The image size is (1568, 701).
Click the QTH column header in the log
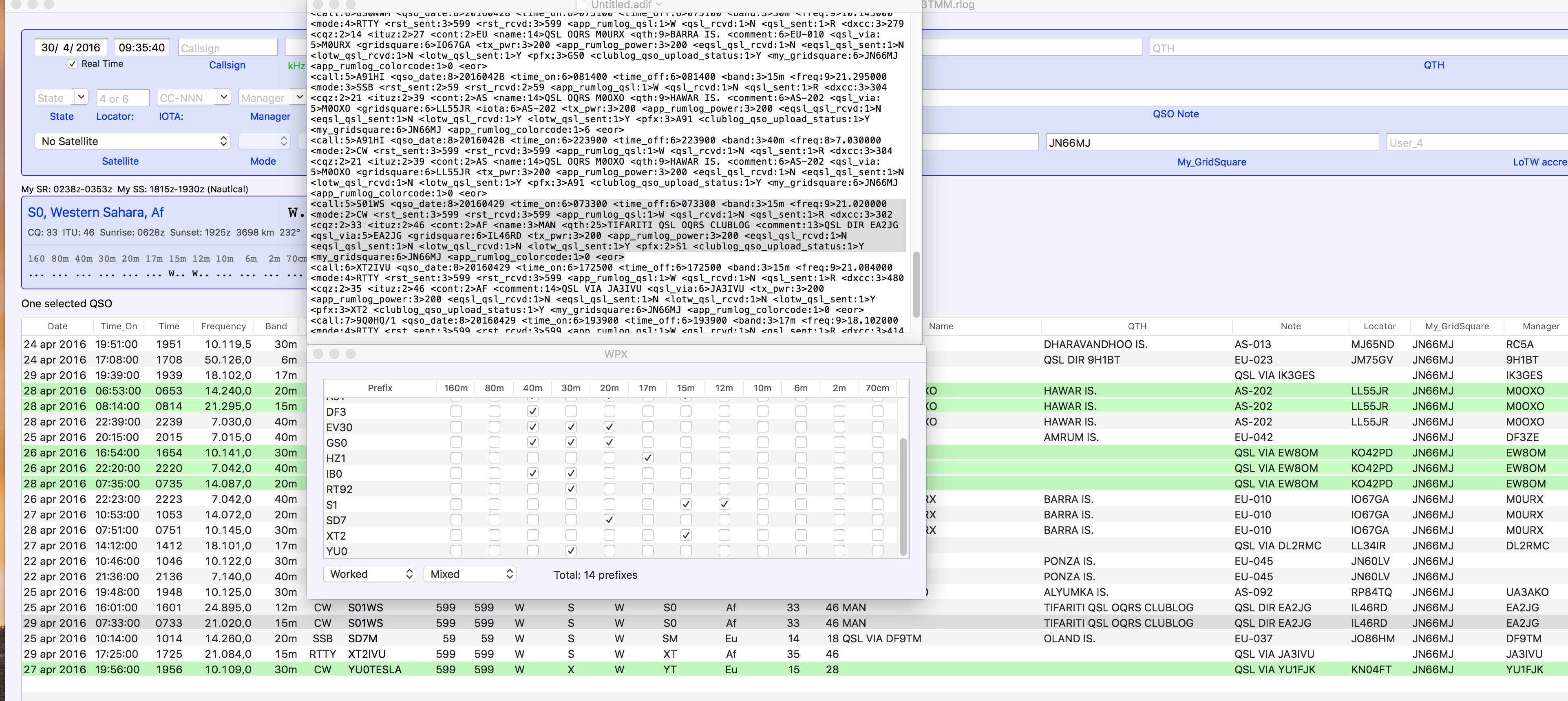(1137, 326)
